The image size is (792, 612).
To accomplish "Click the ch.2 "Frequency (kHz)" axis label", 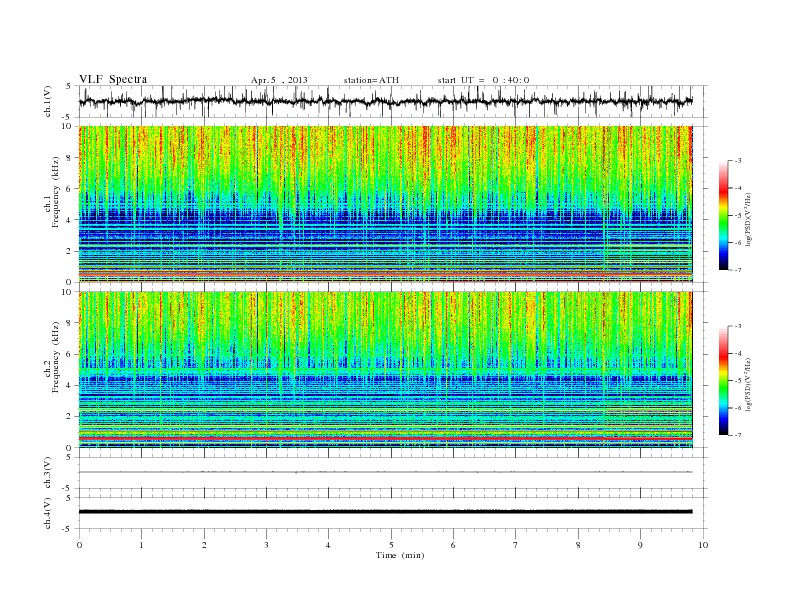I will point(56,356).
